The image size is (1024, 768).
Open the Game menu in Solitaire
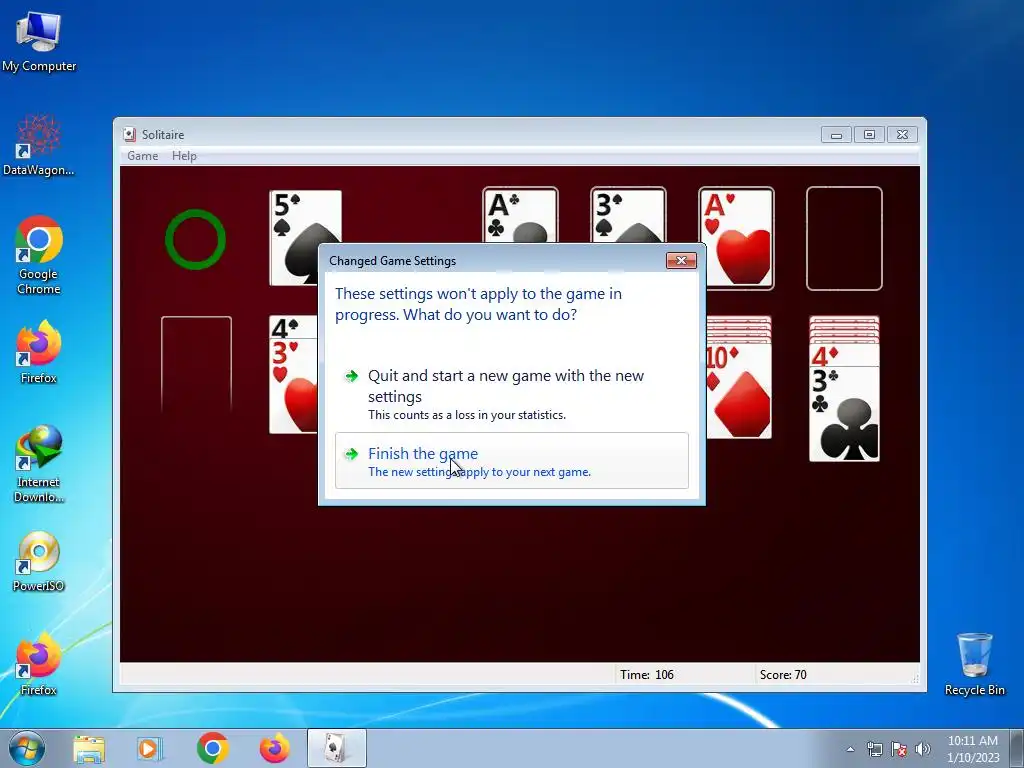coord(142,155)
